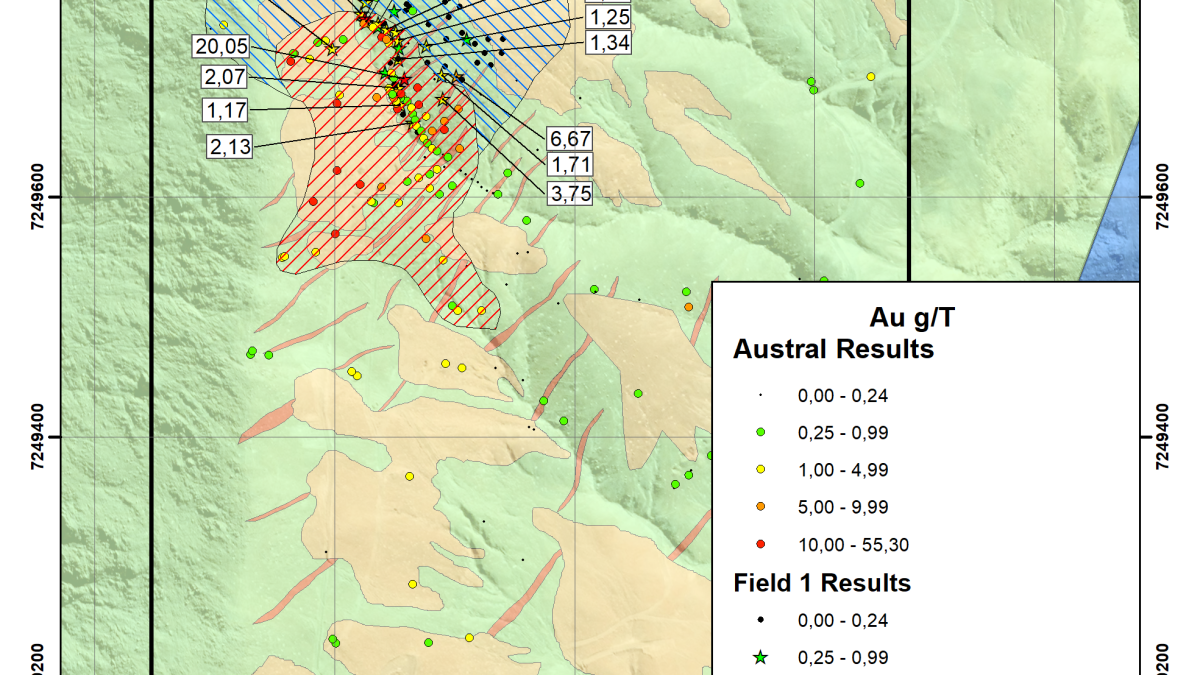Pick the 2,13 callout label
The height and width of the screenshot is (675, 1200).
click(229, 146)
